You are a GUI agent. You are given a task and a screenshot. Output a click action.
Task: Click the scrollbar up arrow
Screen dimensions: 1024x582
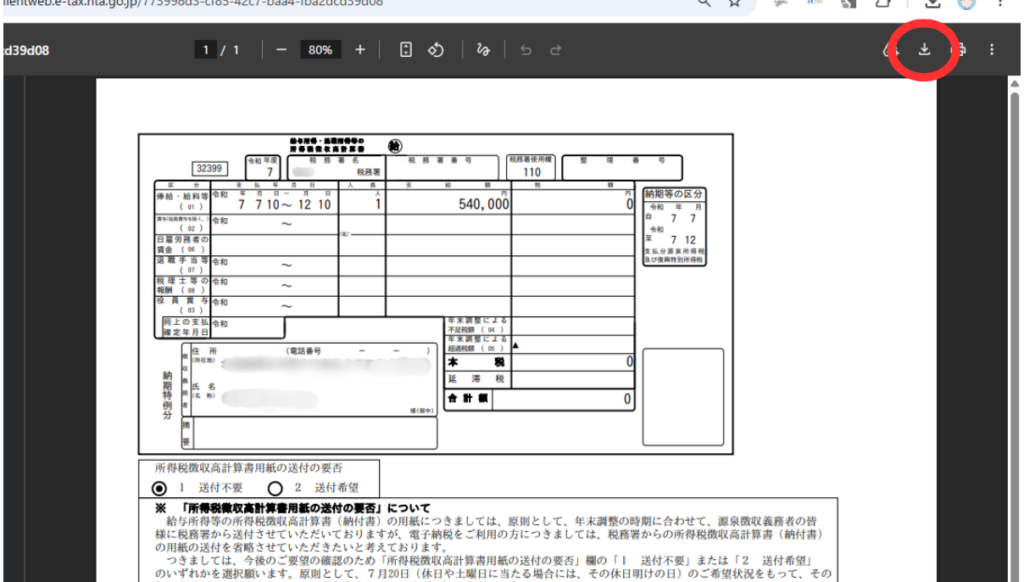click(1014, 84)
